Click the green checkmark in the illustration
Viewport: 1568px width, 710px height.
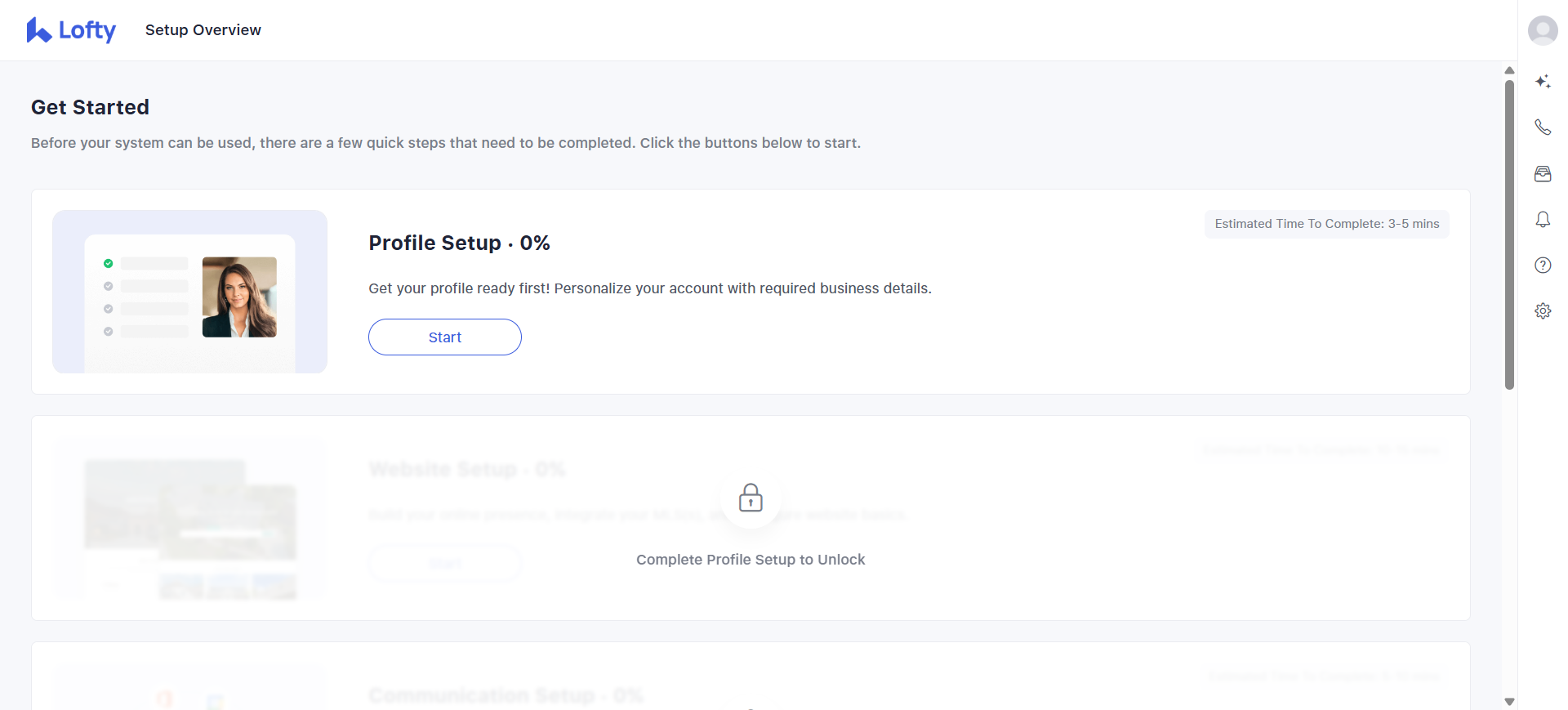[x=108, y=263]
